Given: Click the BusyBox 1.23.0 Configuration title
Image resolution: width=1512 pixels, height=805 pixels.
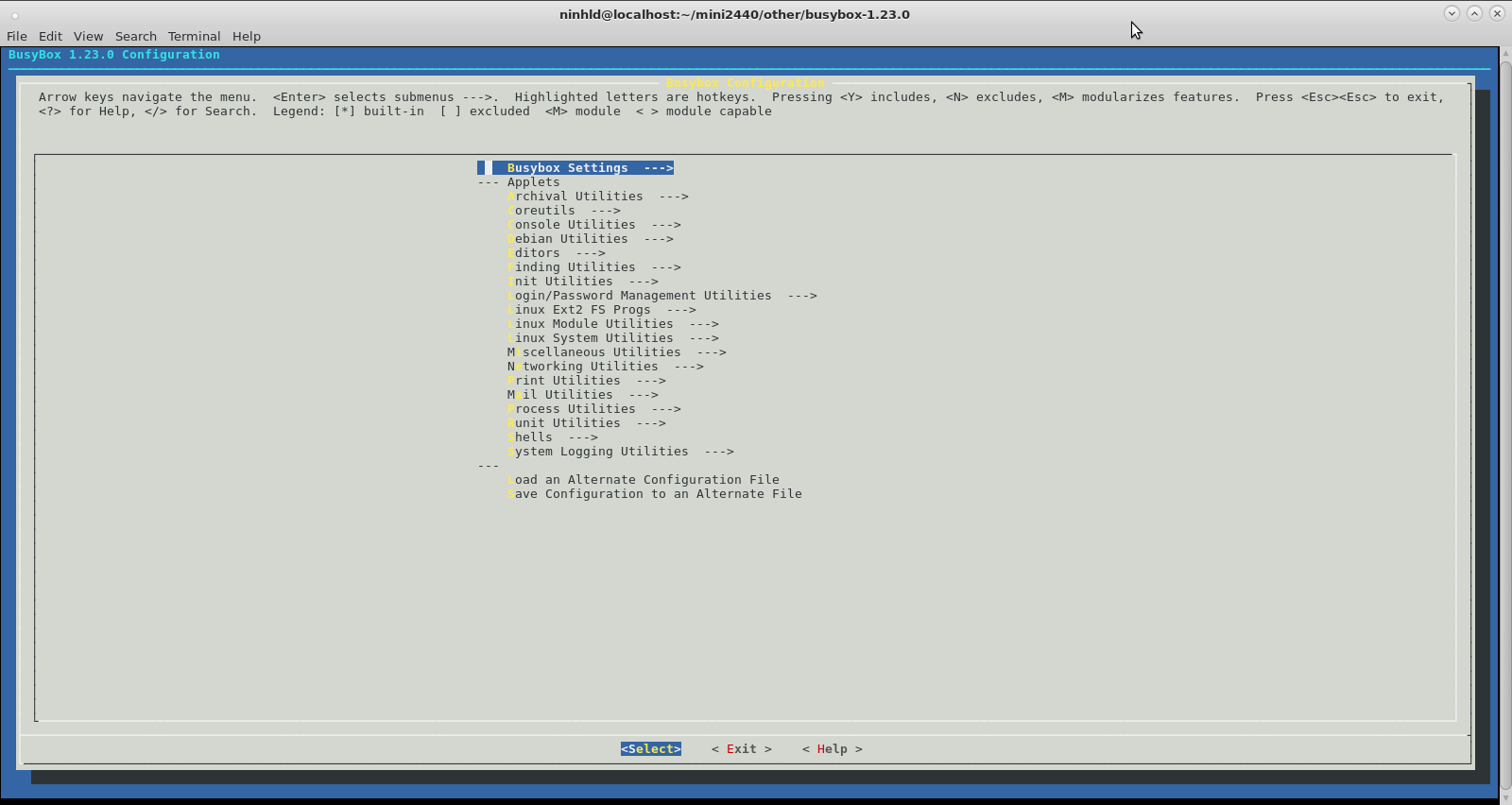Looking at the screenshot, I should pyautogui.click(x=114, y=55).
